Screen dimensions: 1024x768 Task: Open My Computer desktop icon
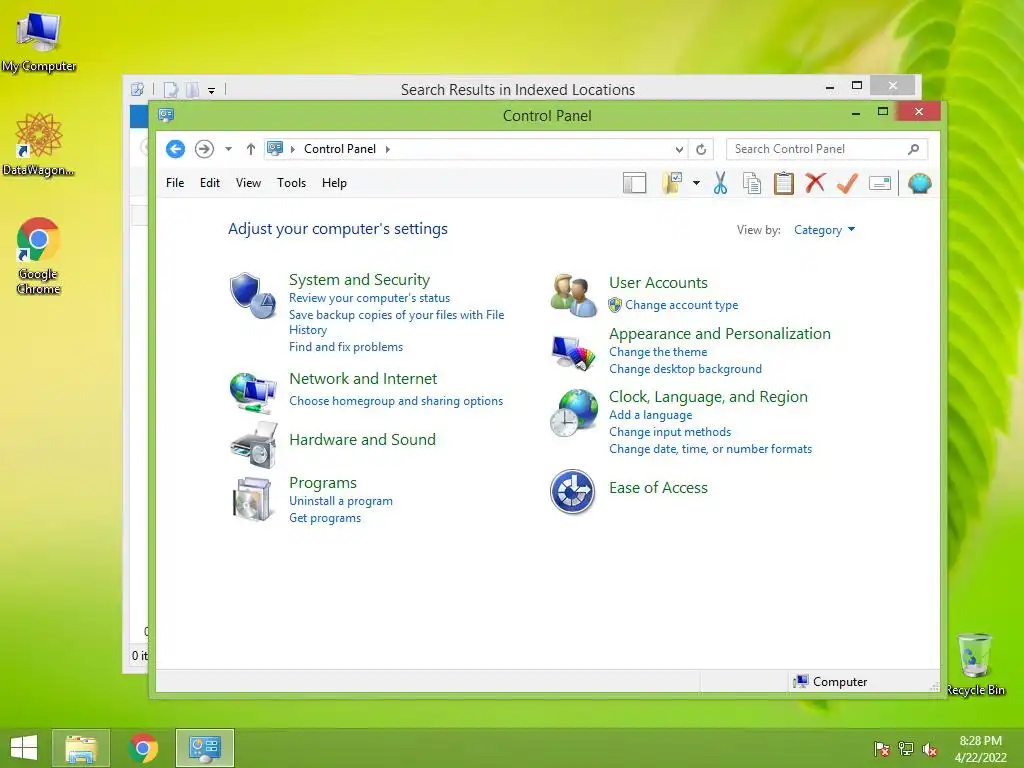pyautogui.click(x=39, y=41)
